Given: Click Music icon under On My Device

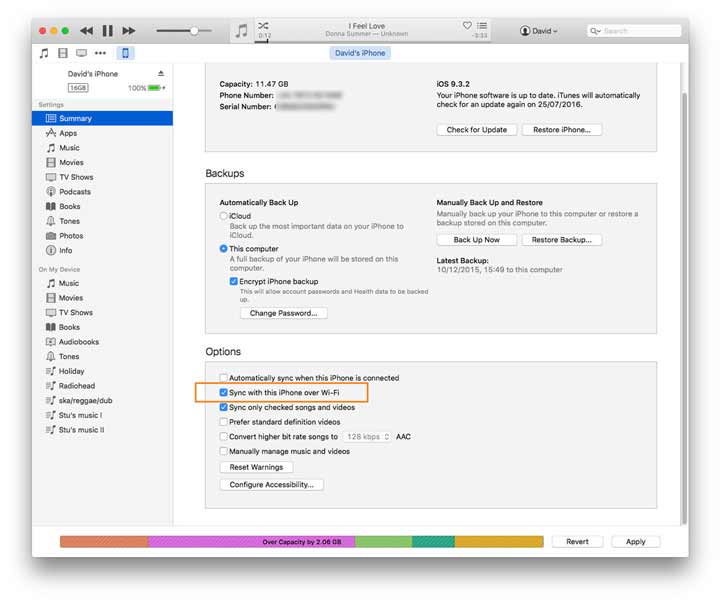Looking at the screenshot, I should (51, 283).
